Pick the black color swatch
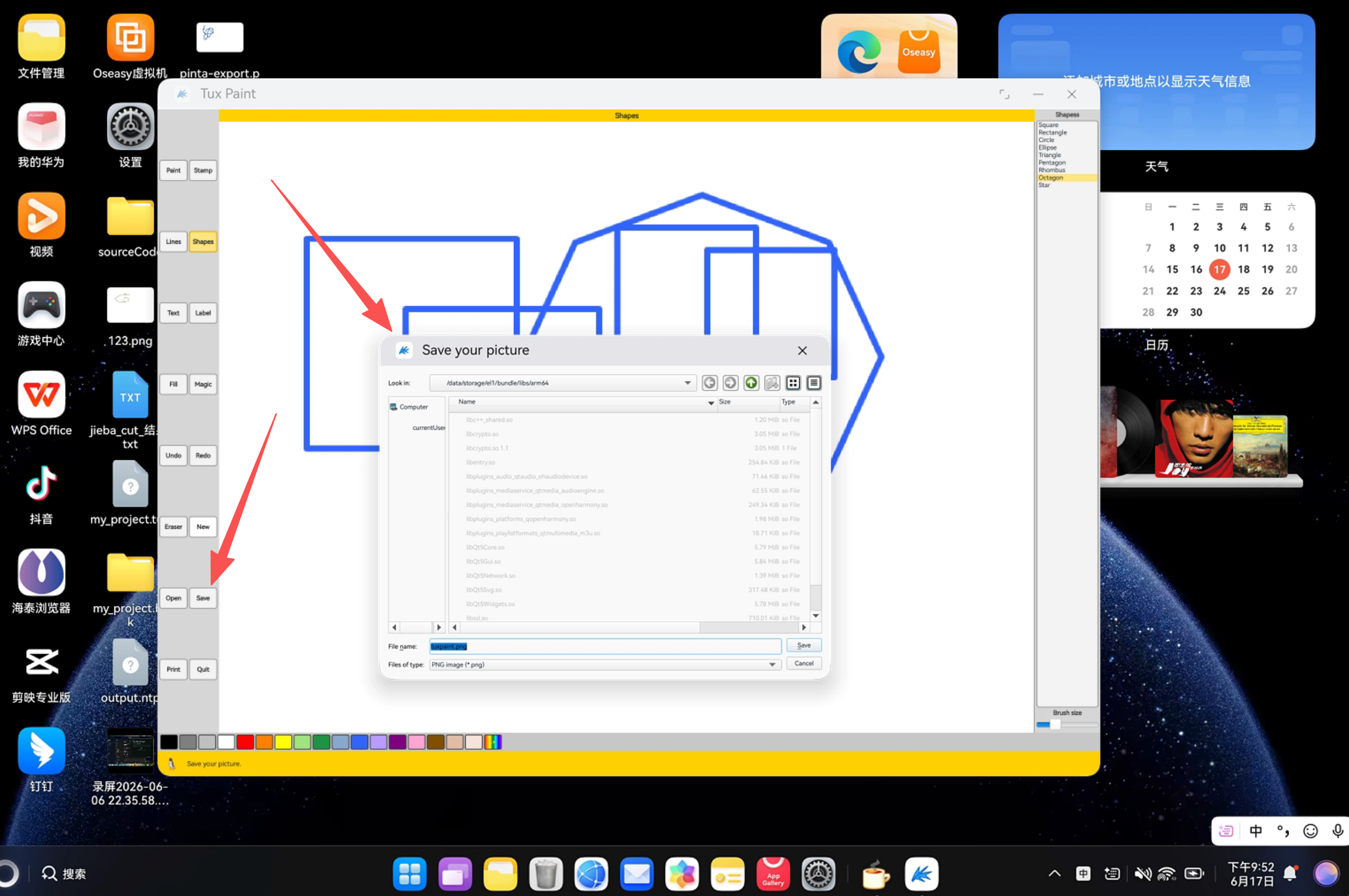 169,742
